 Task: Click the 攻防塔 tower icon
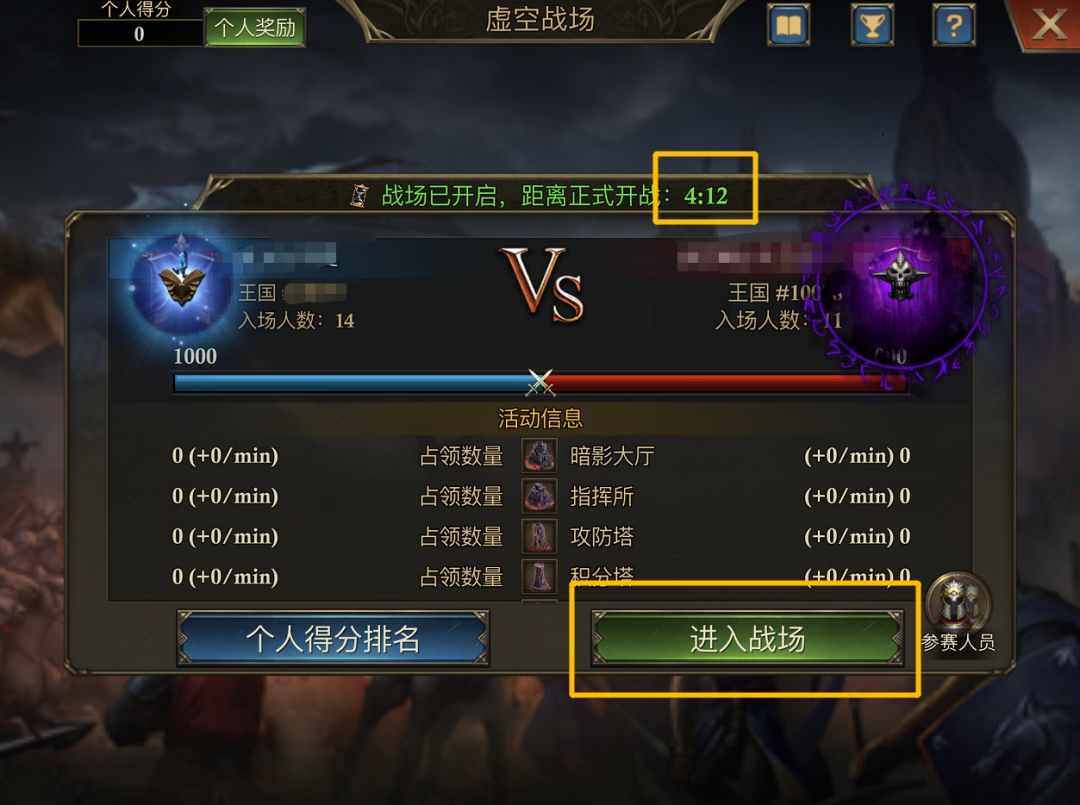point(539,536)
